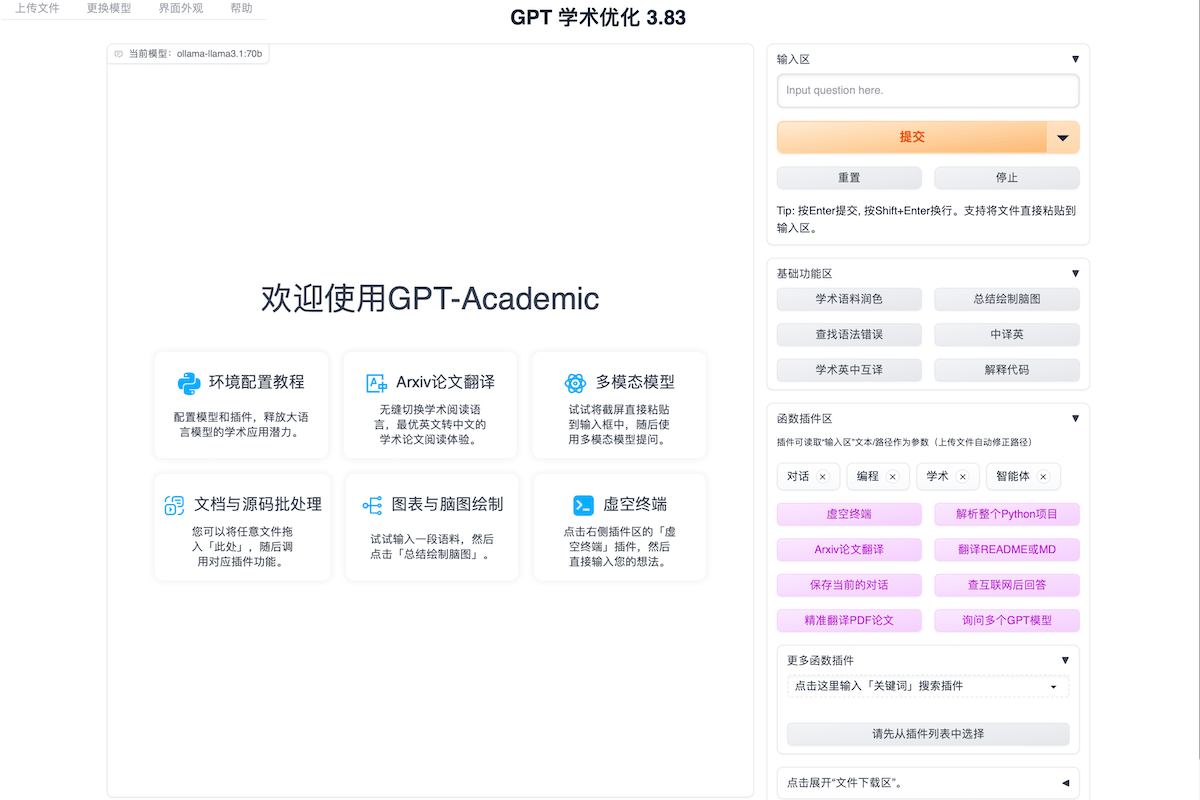Image resolution: width=1200 pixels, height=800 pixels.
Task: Open the 上传文件 menu
Action: tap(37, 8)
